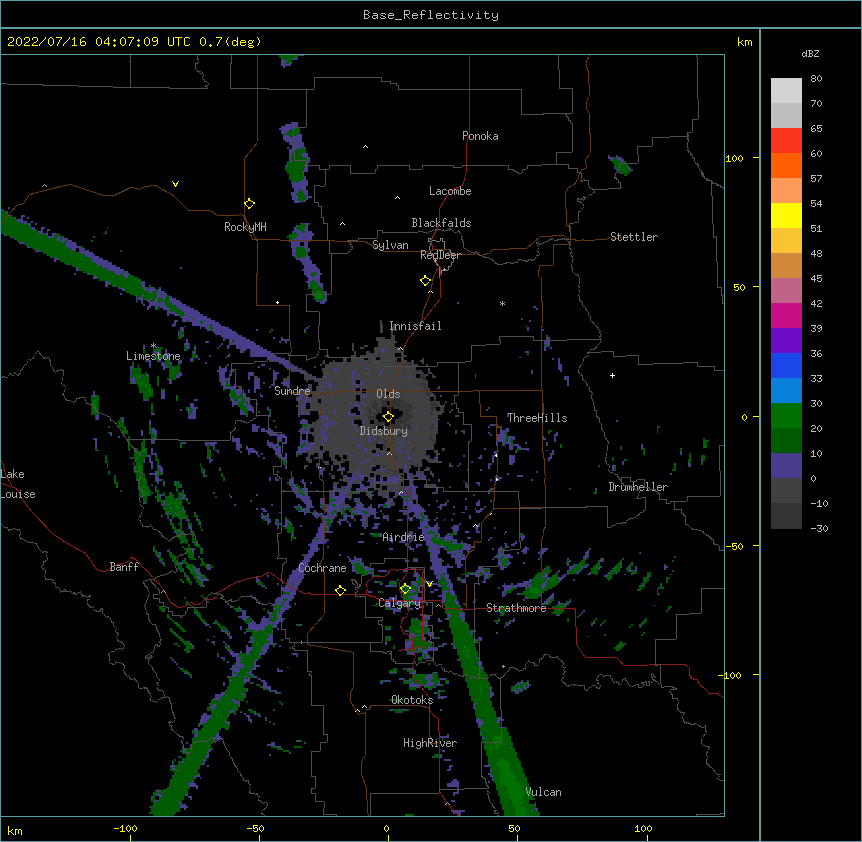Screen dimensions: 862x842
Task: Click the Cochrane town label
Action: [x=322, y=568]
